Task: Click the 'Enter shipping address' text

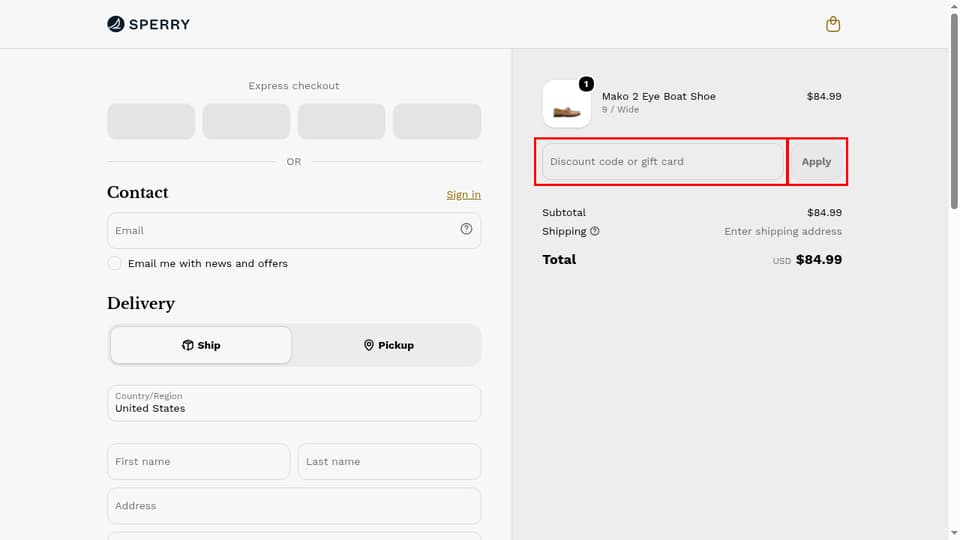Action: point(783,231)
